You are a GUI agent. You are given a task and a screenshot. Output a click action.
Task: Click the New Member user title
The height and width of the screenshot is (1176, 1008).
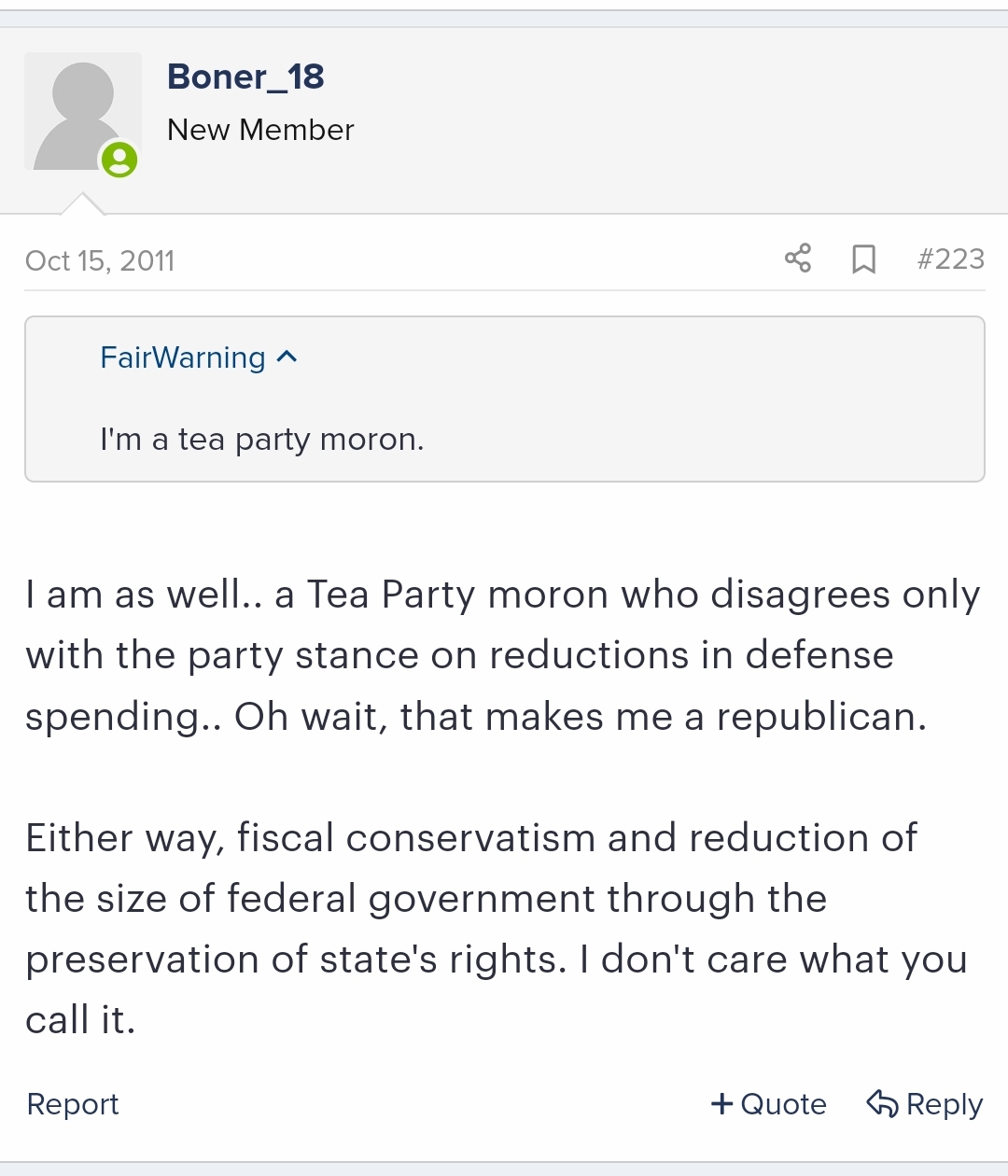(x=260, y=130)
